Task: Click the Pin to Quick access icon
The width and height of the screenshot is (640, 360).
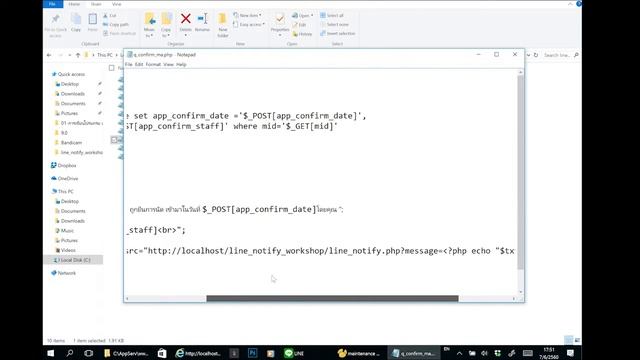Action: (x=56, y=19)
